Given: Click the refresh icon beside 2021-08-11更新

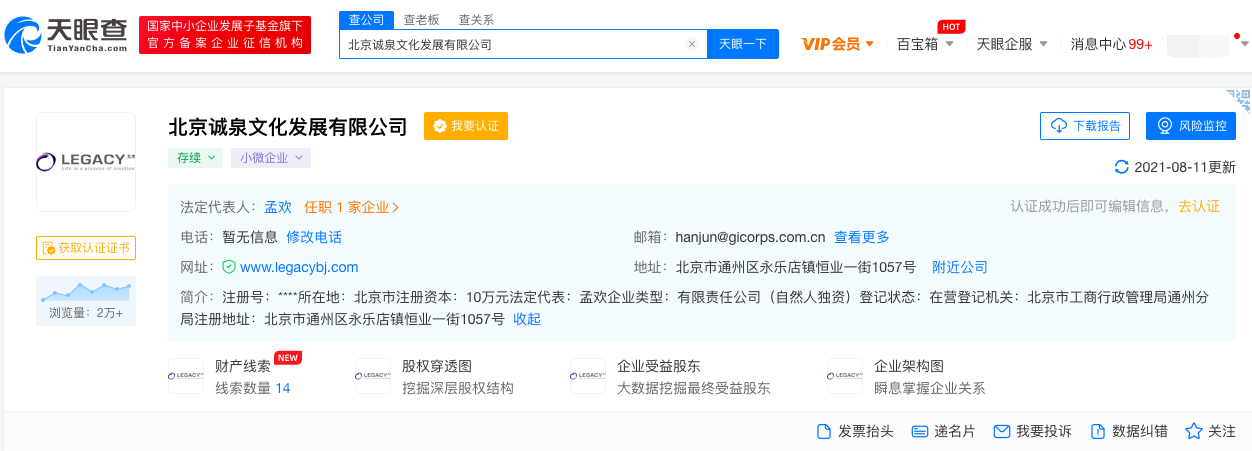Looking at the screenshot, I should click(x=1121, y=167).
